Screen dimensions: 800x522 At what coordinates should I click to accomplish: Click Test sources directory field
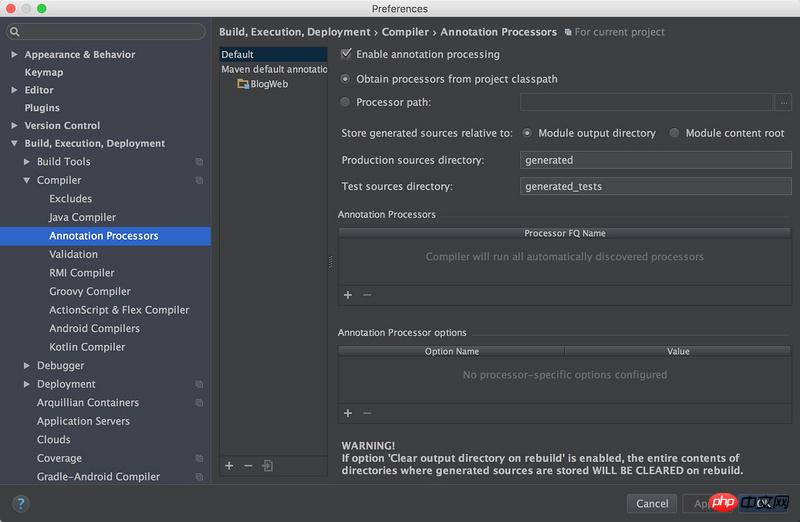click(x=656, y=186)
